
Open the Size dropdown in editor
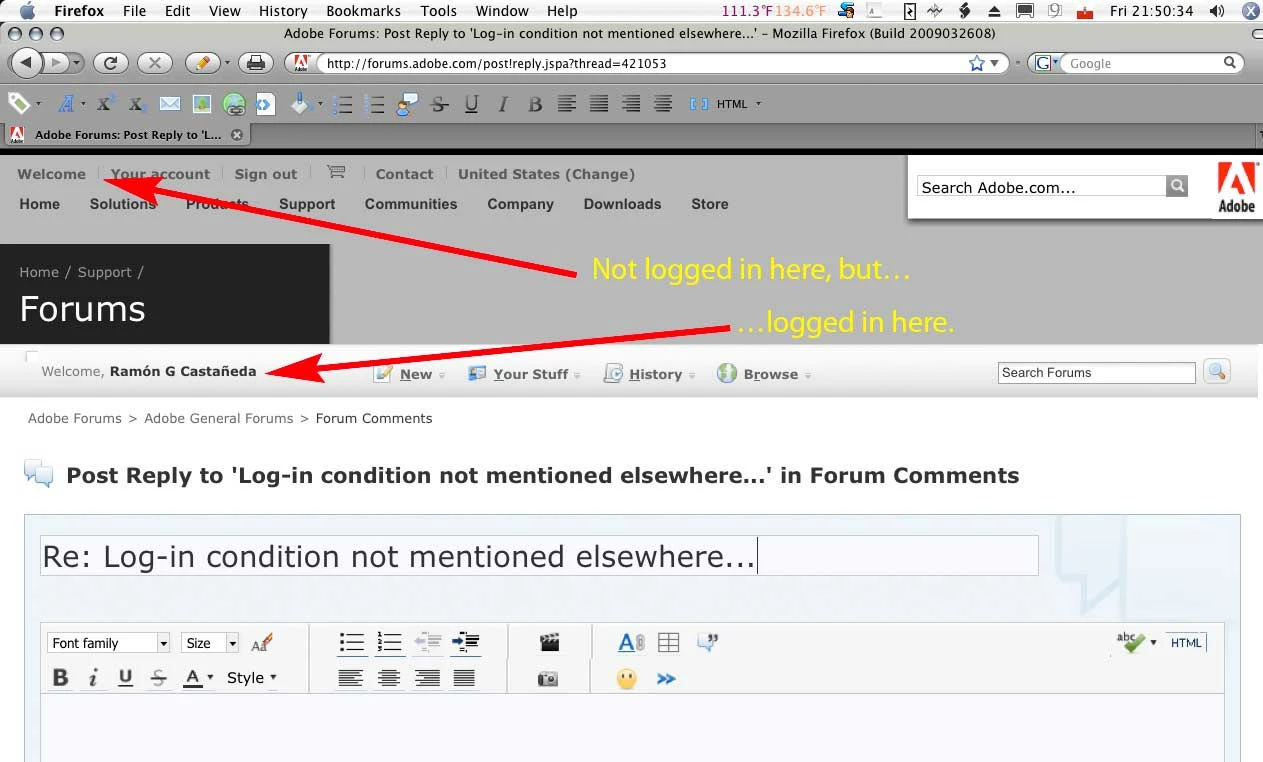pos(210,643)
